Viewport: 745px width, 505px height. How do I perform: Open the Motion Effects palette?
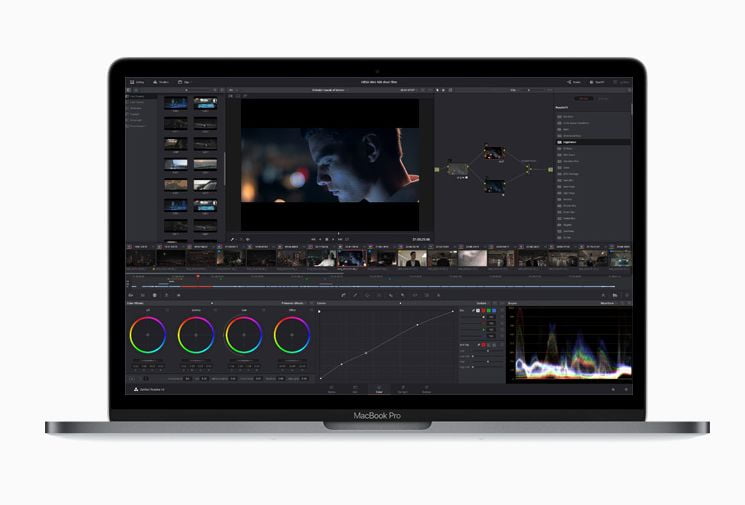[x=179, y=295]
